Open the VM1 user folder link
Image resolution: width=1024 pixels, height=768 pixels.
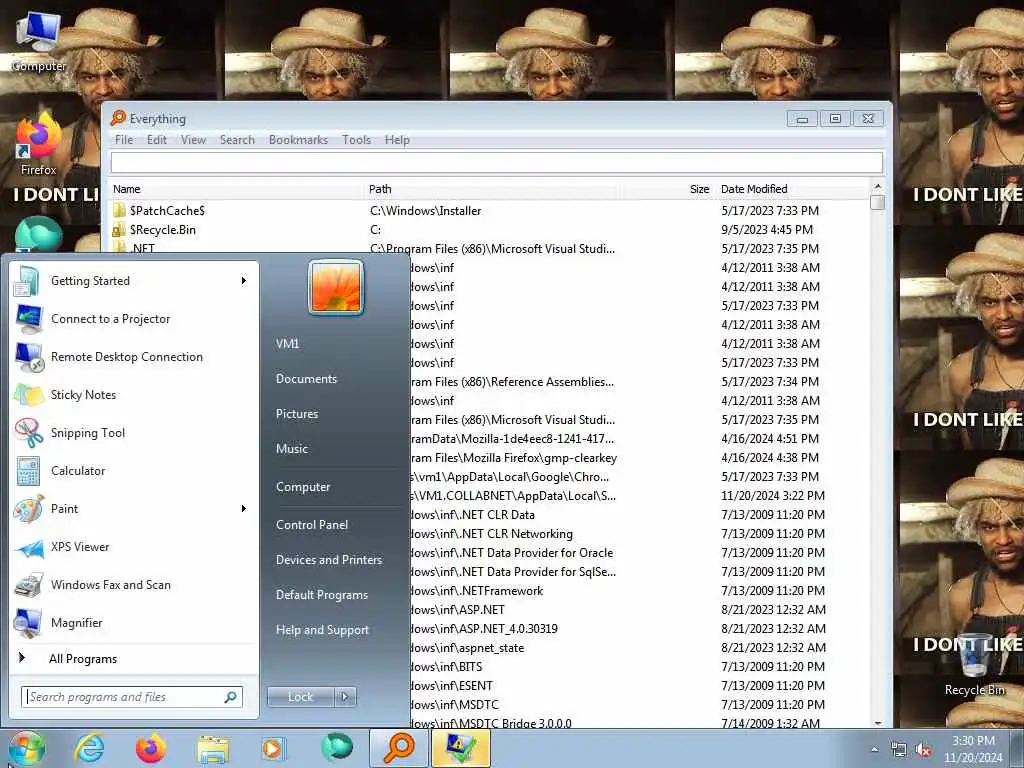(287, 344)
